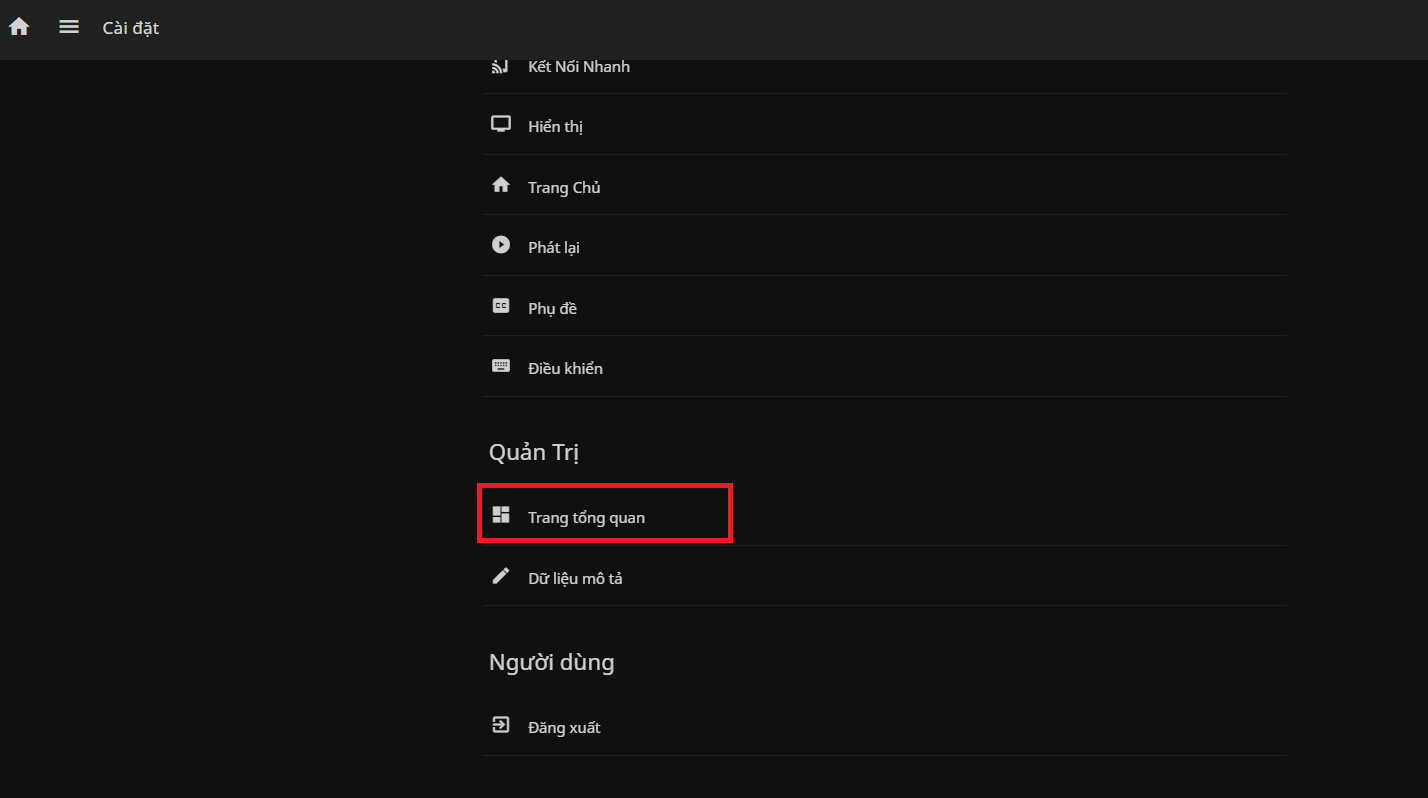Click the Trang Chủ house icon in list
Screen dimensions: 1428x798
[x=501, y=186]
